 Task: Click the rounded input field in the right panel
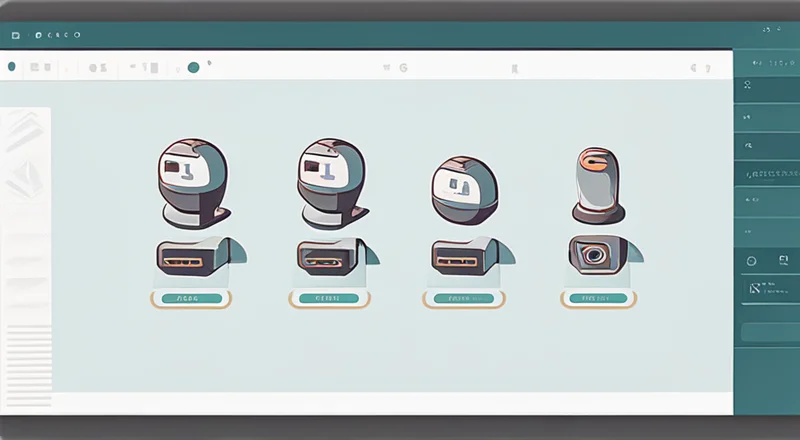(x=770, y=332)
